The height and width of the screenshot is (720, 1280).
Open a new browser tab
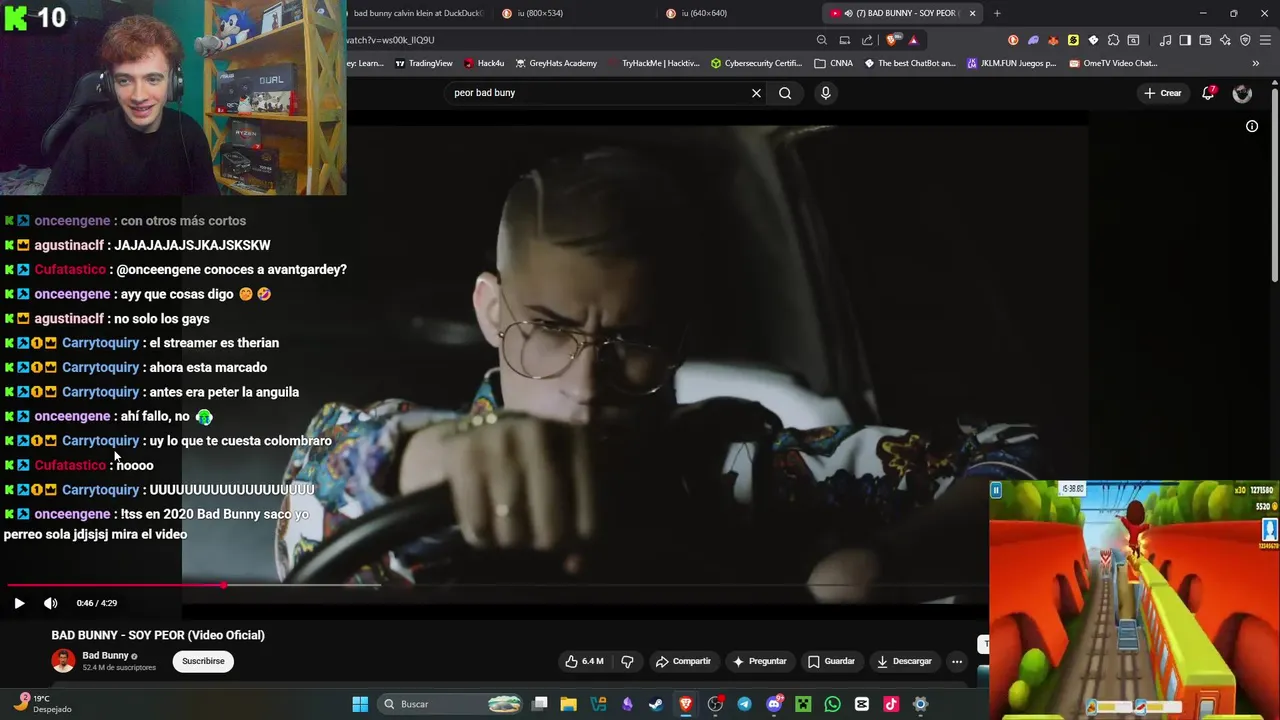pyautogui.click(x=997, y=13)
